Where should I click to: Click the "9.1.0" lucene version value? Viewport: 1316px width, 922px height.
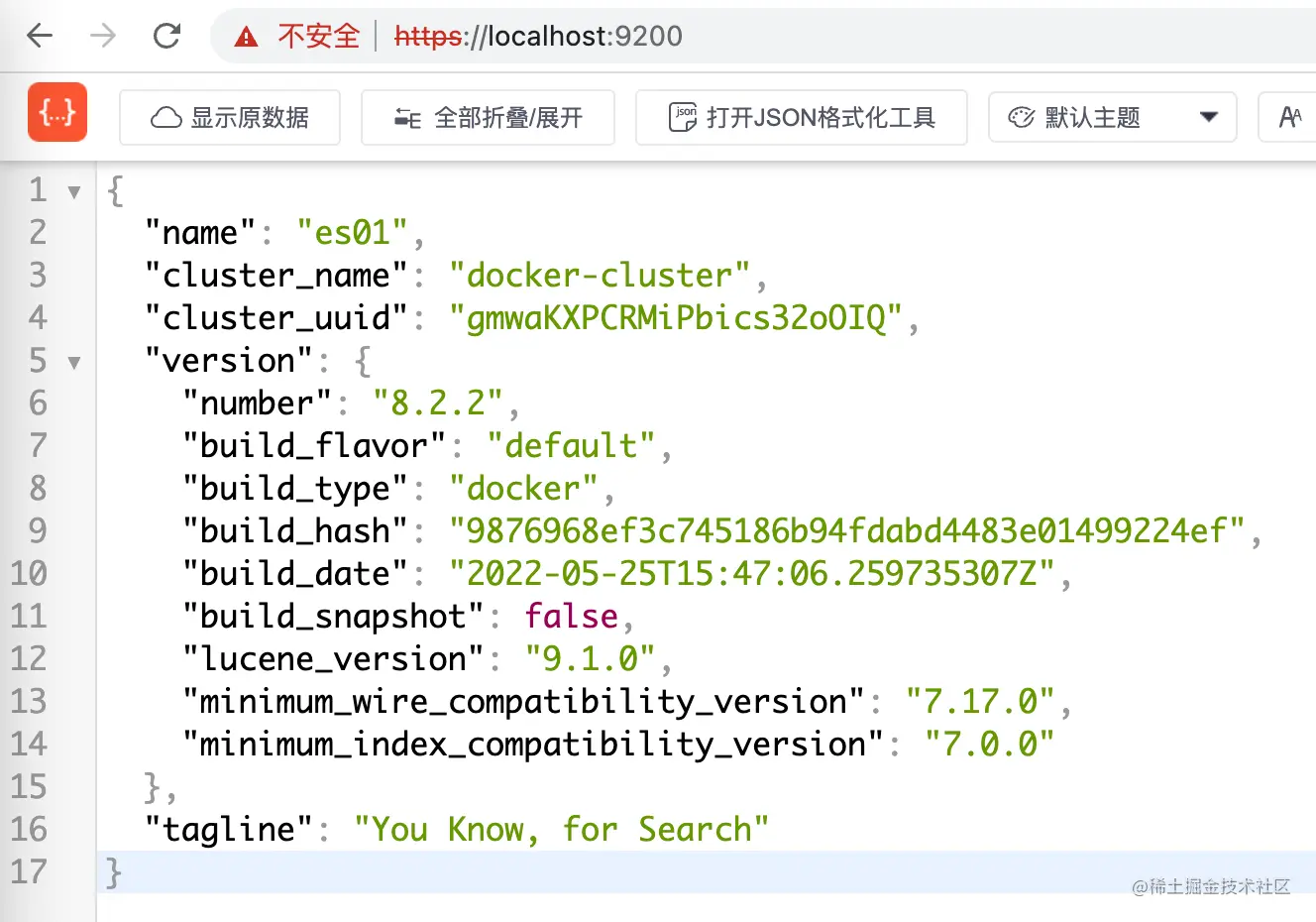(x=590, y=659)
